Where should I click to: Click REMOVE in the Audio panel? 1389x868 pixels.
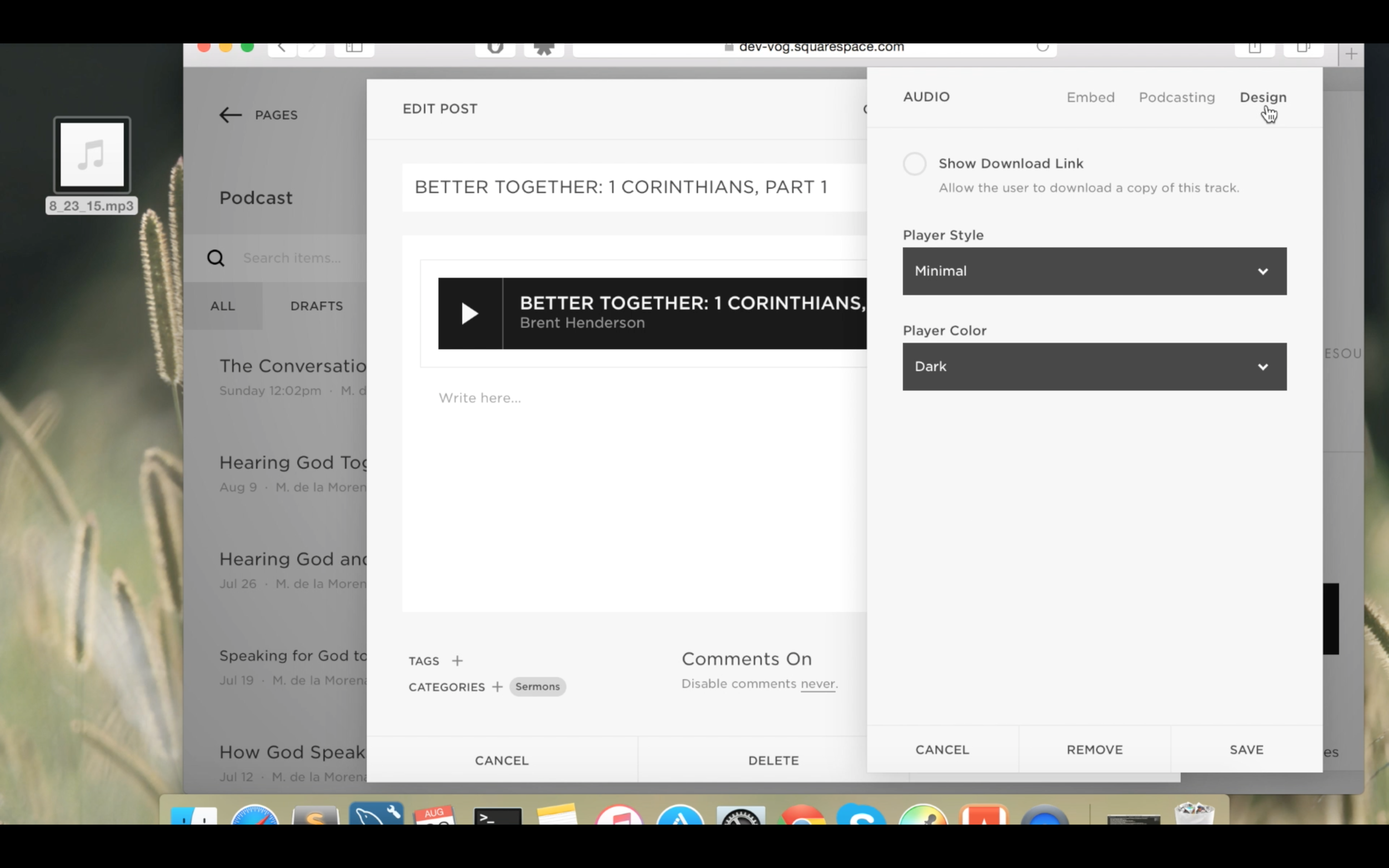(1095, 750)
